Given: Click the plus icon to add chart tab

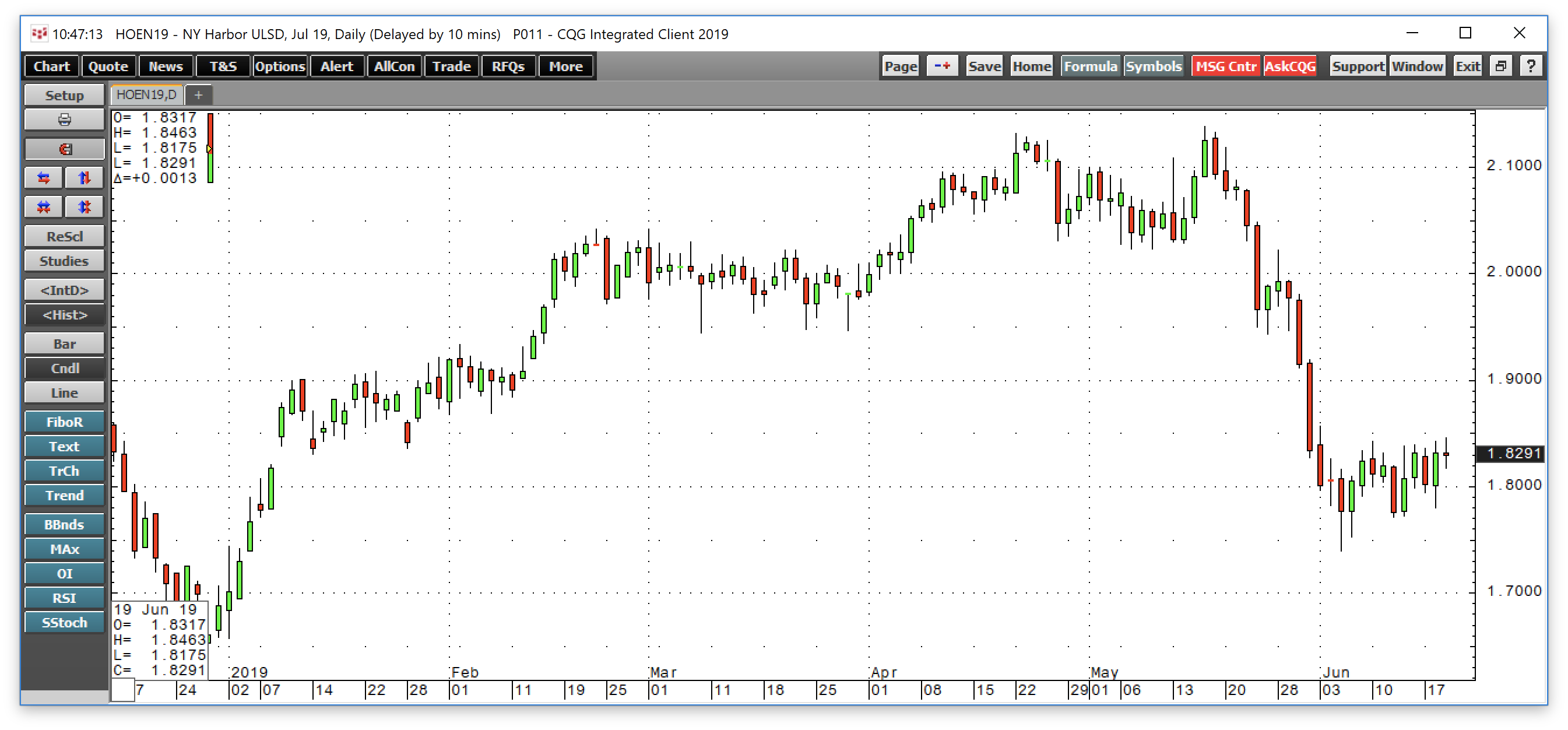Looking at the screenshot, I should coord(198,95).
